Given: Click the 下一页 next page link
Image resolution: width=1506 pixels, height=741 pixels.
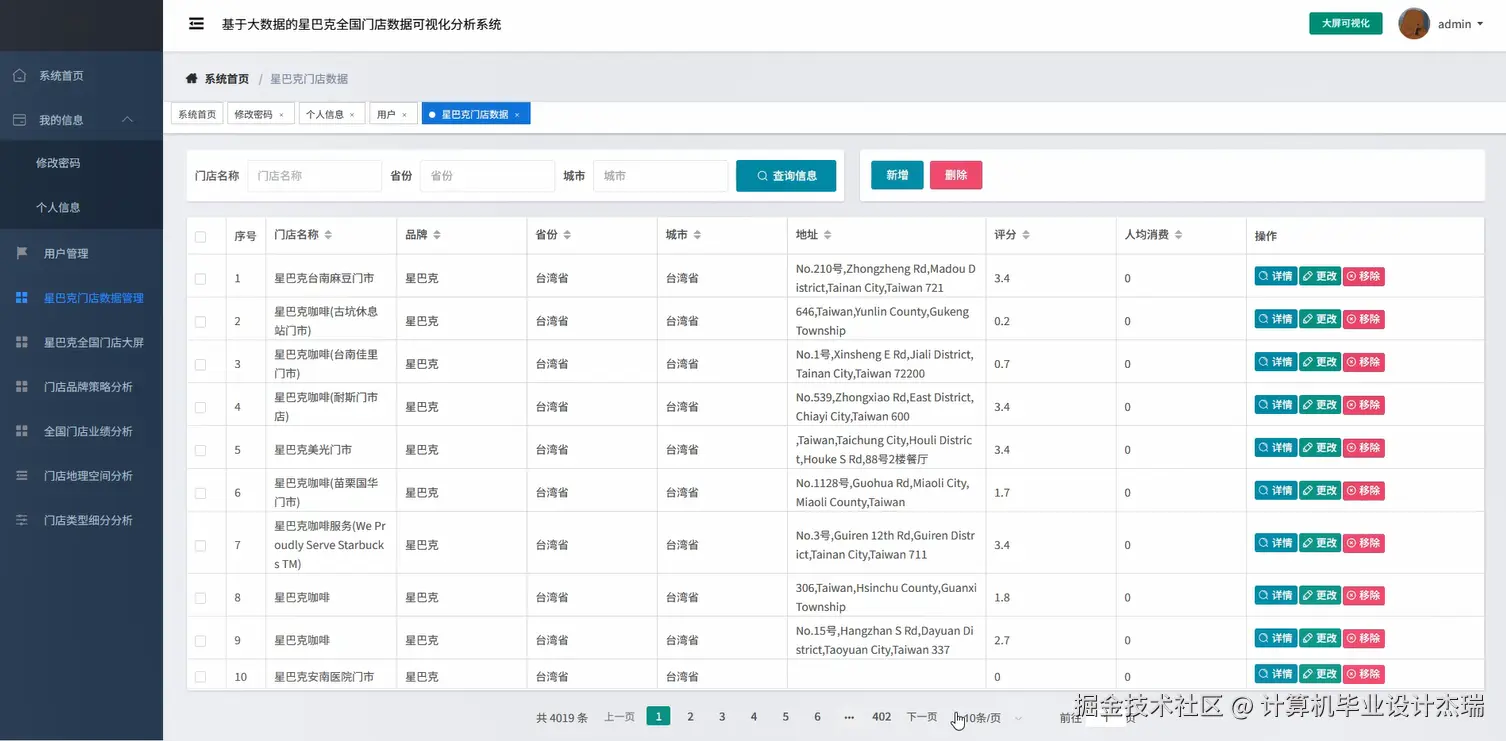Looking at the screenshot, I should click(x=922, y=717).
